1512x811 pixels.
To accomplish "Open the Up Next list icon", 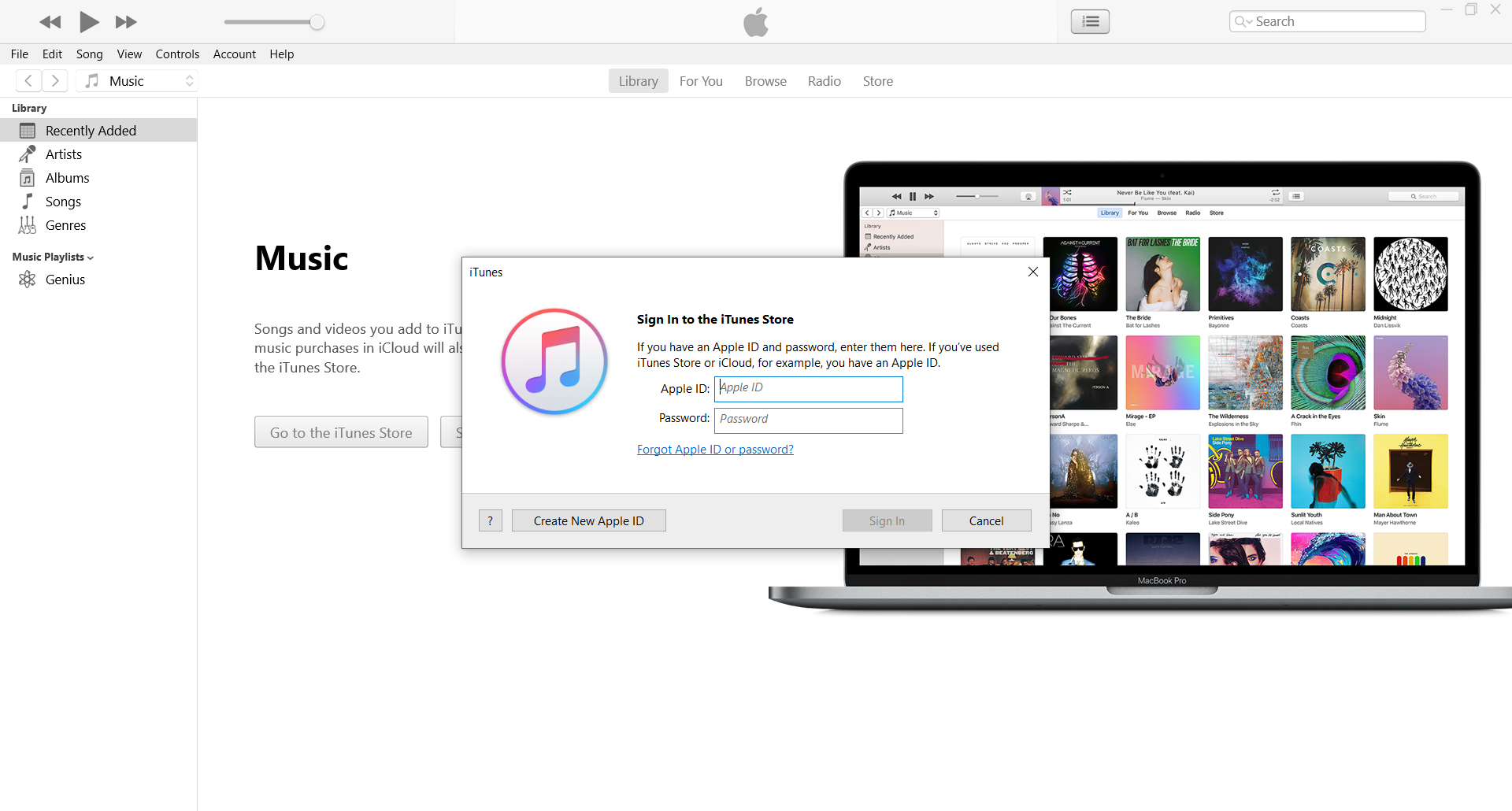I will 1090,21.
